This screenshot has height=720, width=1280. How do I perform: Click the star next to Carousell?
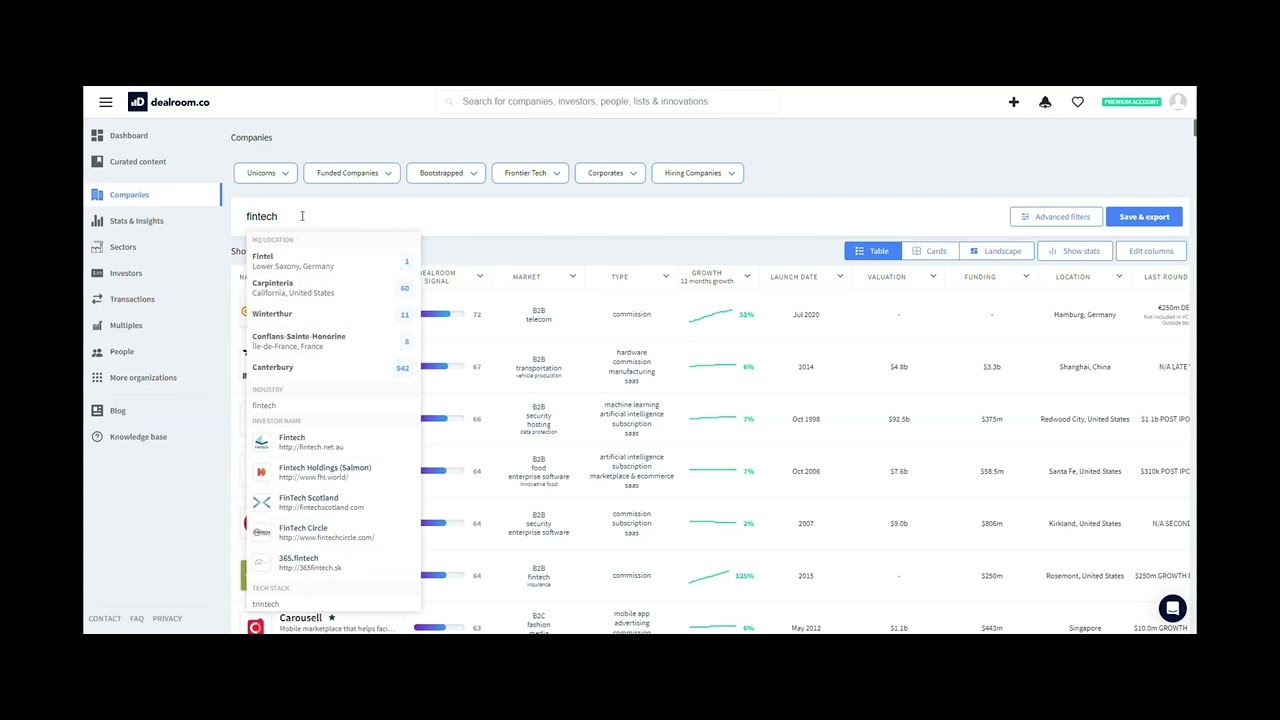[x=332, y=618]
